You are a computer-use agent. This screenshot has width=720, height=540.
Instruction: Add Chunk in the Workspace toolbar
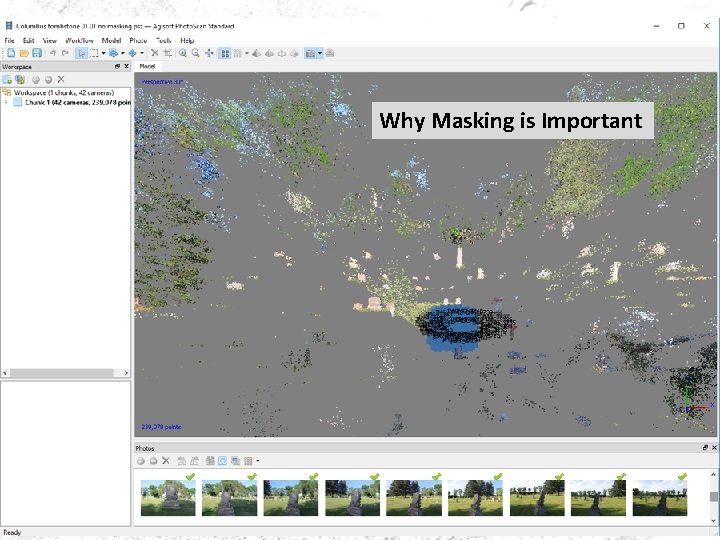7,79
